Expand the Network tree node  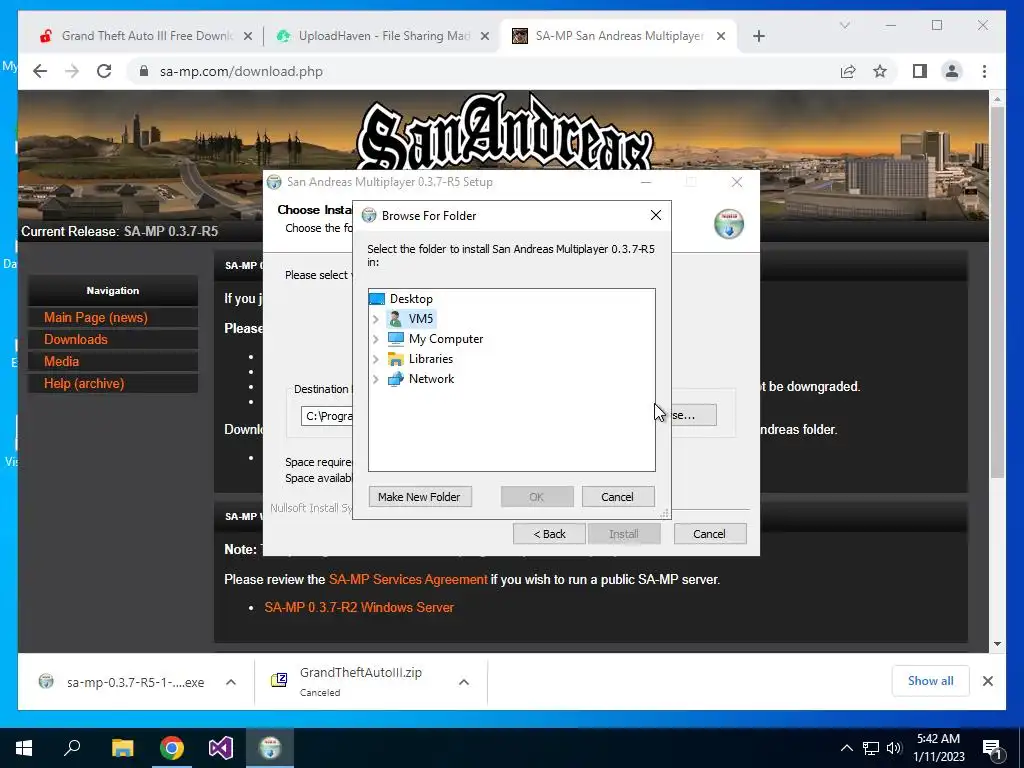[376, 379]
